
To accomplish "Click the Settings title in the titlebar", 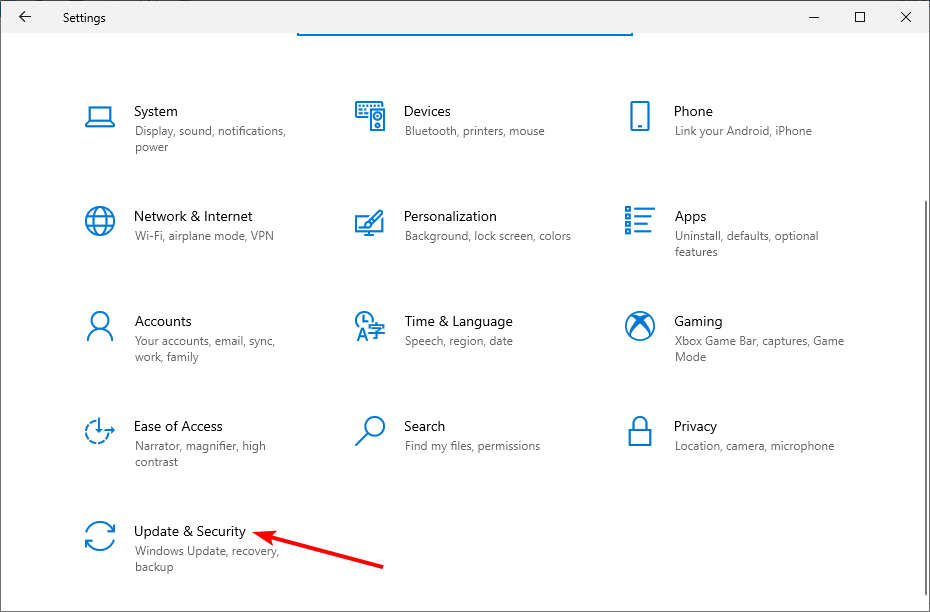I will coord(83,17).
